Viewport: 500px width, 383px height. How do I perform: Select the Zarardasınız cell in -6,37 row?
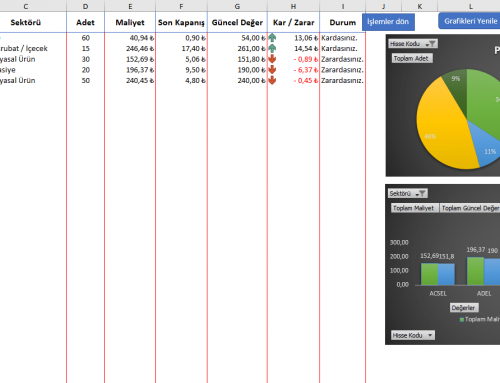(343, 70)
